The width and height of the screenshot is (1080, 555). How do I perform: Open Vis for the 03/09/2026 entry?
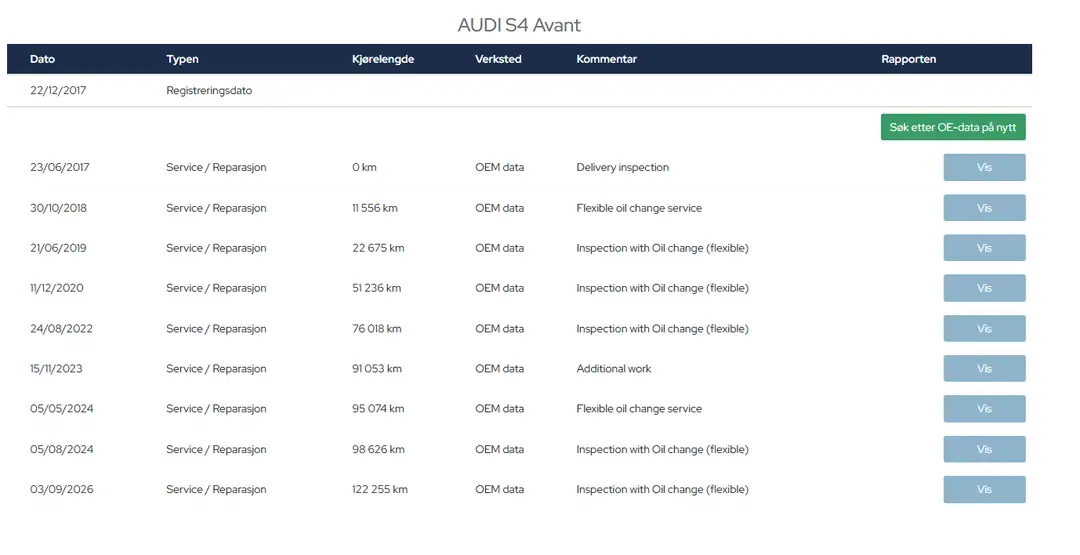point(984,490)
